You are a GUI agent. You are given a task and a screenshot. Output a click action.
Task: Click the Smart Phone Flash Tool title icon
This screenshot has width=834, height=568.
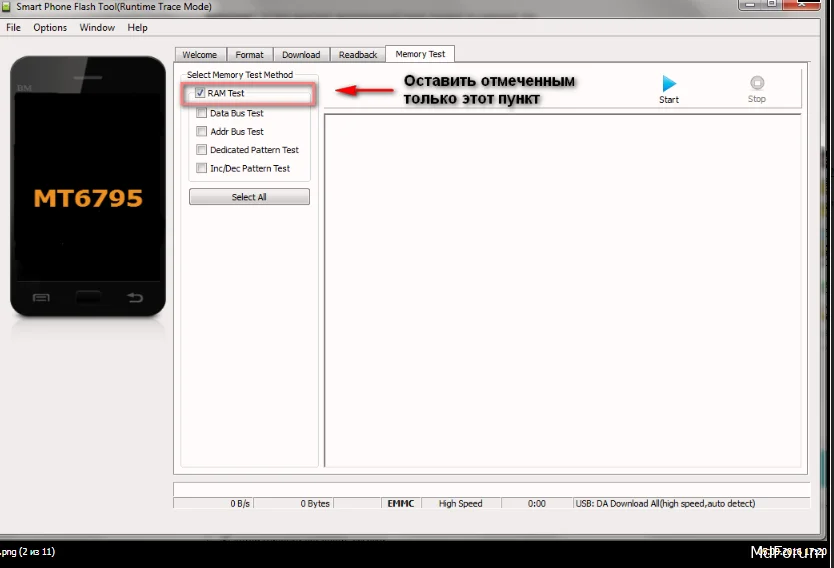click(7, 7)
